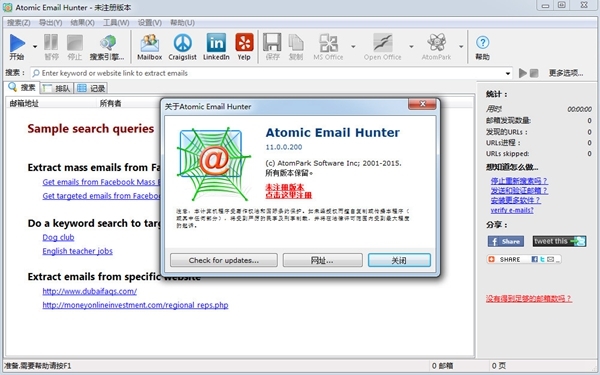This screenshot has height=375, width=600.
Task: Switch to the 记录 log tab
Action: pos(91,88)
